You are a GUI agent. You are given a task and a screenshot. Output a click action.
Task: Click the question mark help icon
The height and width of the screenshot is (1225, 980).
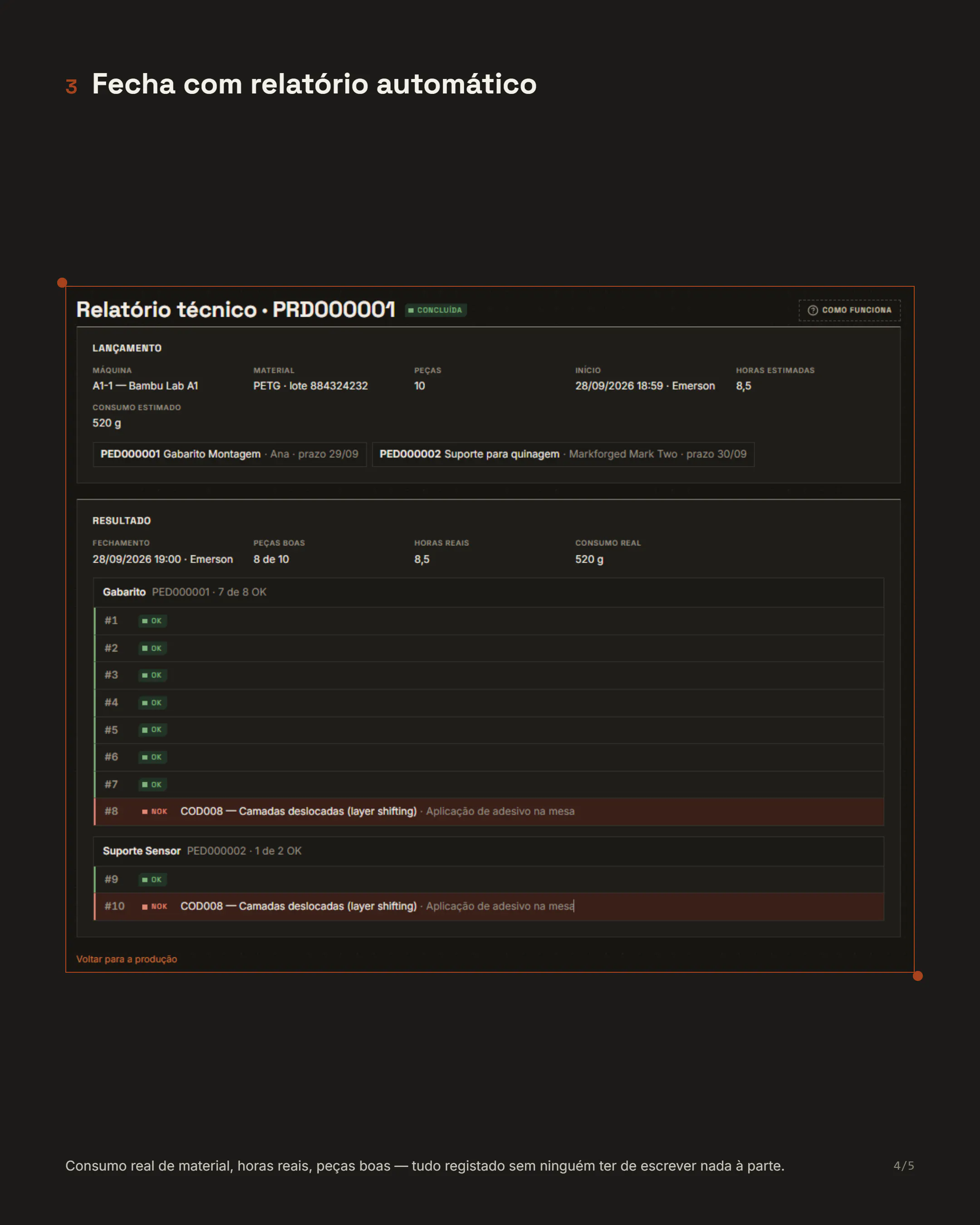point(813,310)
